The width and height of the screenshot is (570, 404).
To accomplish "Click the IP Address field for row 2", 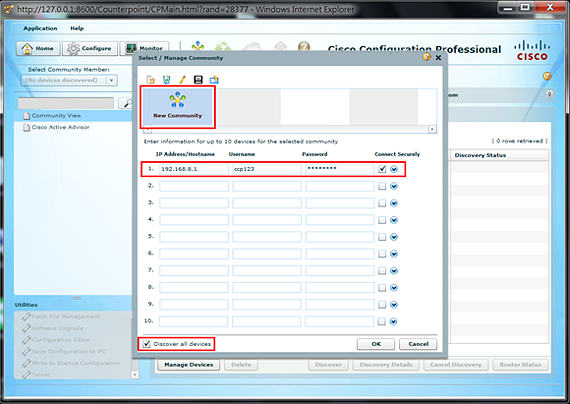I will point(194,186).
